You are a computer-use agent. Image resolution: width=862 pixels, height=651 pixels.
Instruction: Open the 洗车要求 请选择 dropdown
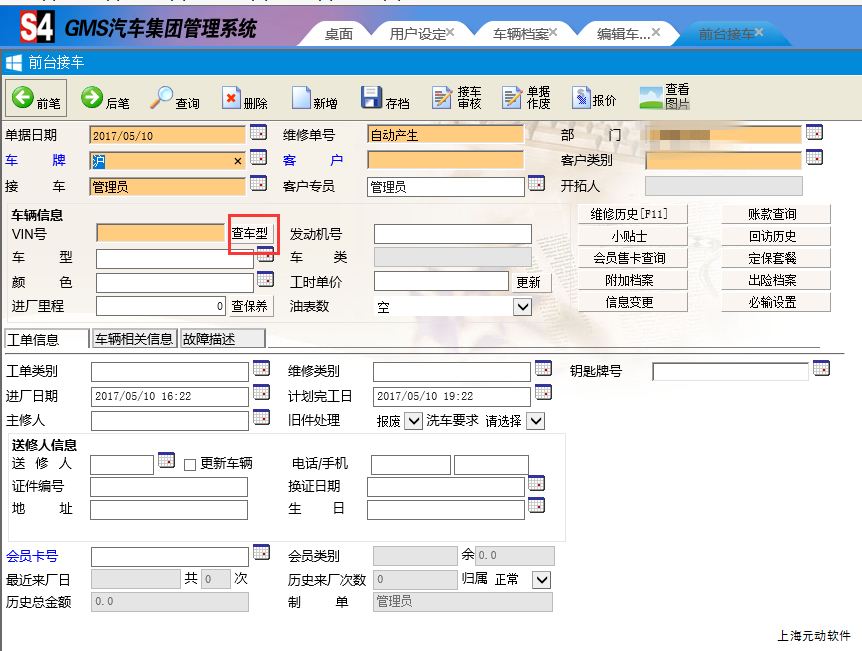[x=536, y=421]
